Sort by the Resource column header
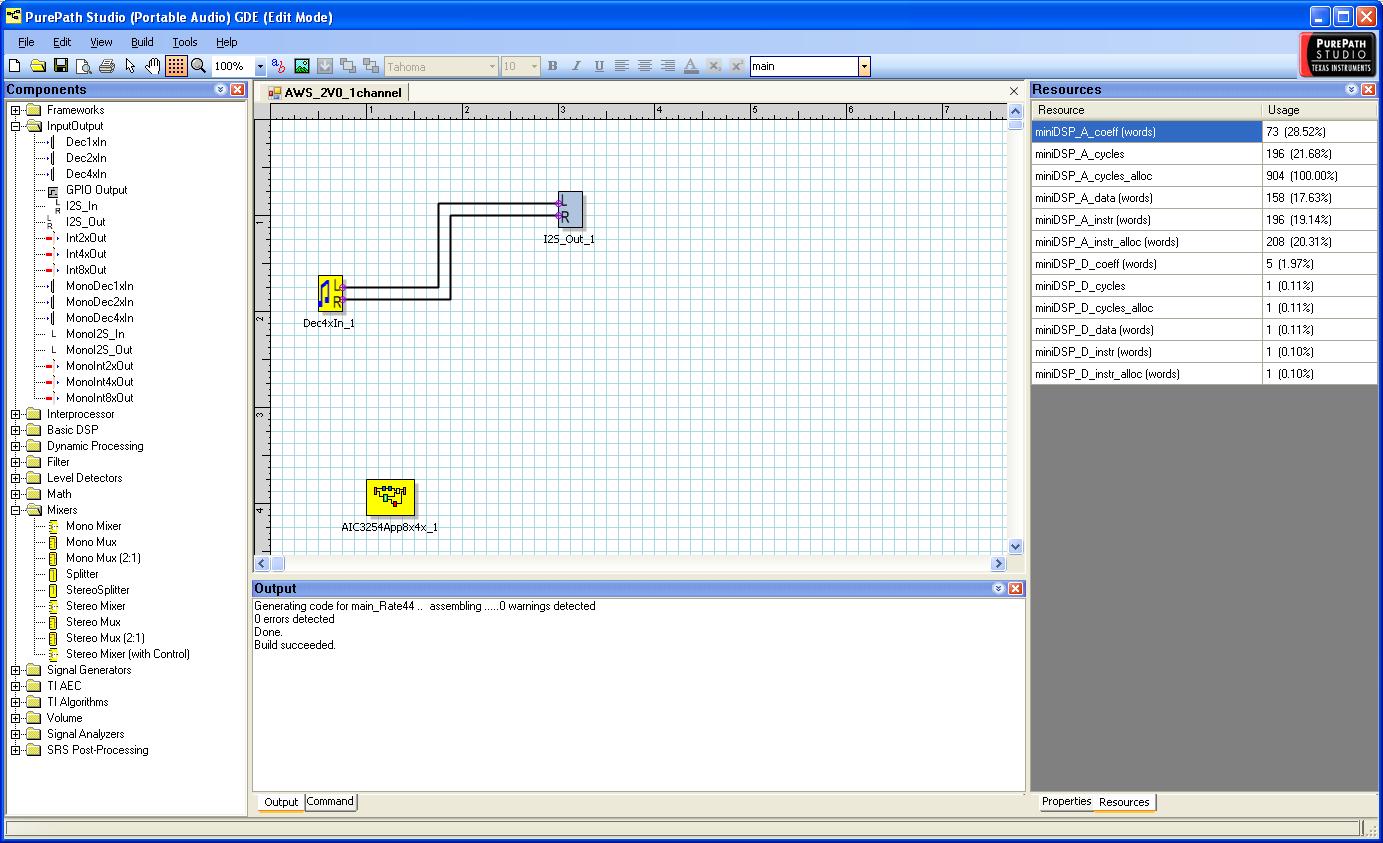The image size is (1383, 843). (x=1146, y=110)
